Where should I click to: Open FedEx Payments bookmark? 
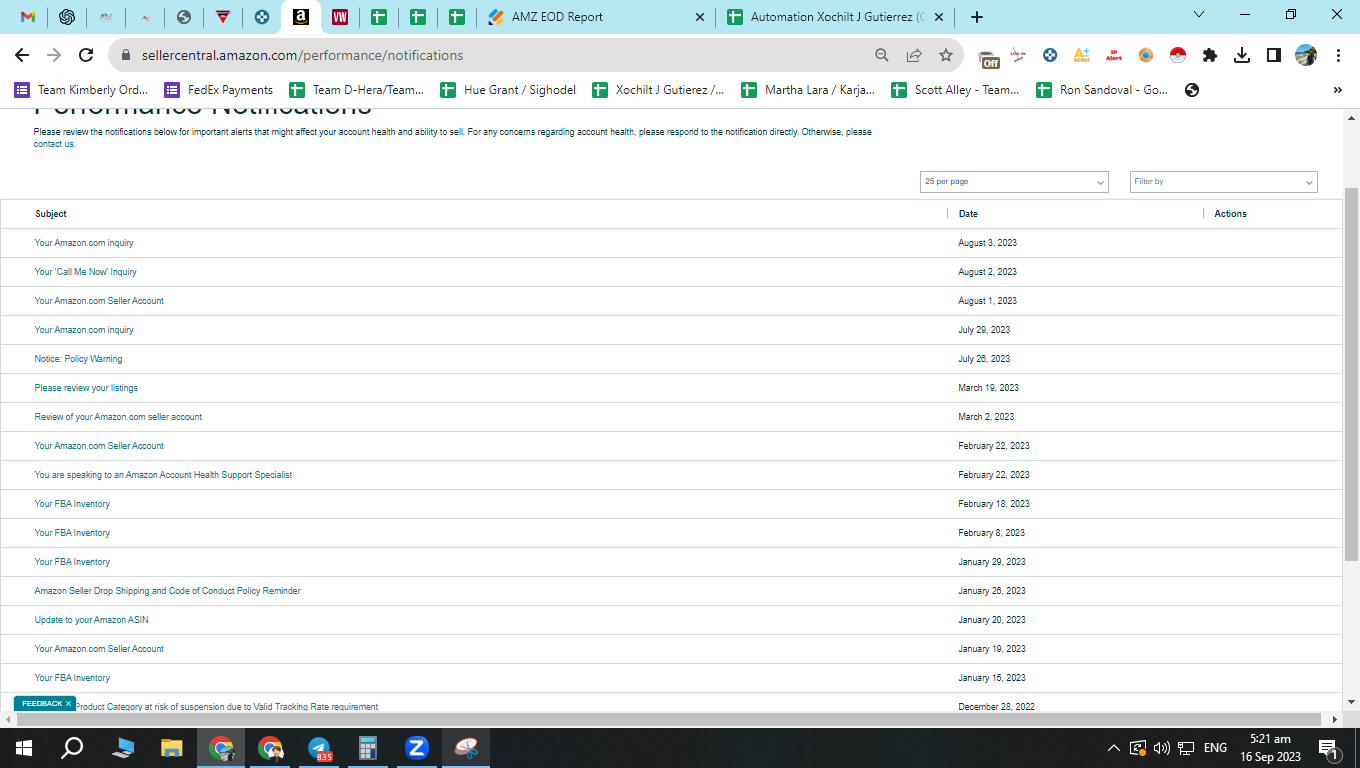point(219,90)
